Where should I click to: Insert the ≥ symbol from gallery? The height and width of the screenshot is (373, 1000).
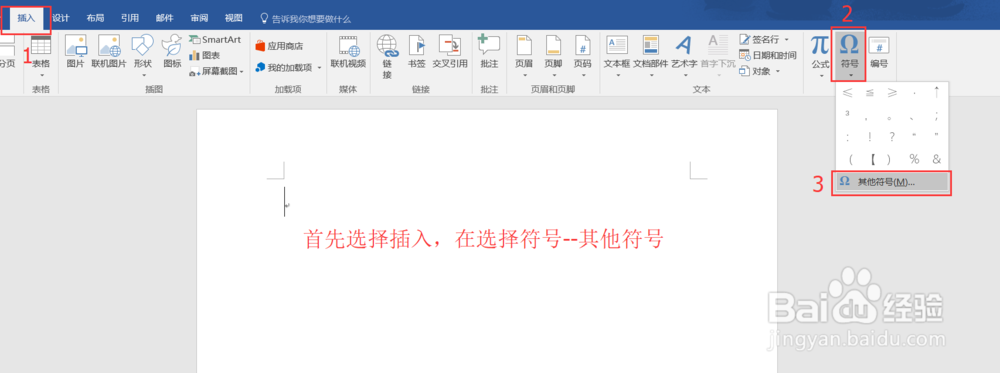click(x=892, y=93)
